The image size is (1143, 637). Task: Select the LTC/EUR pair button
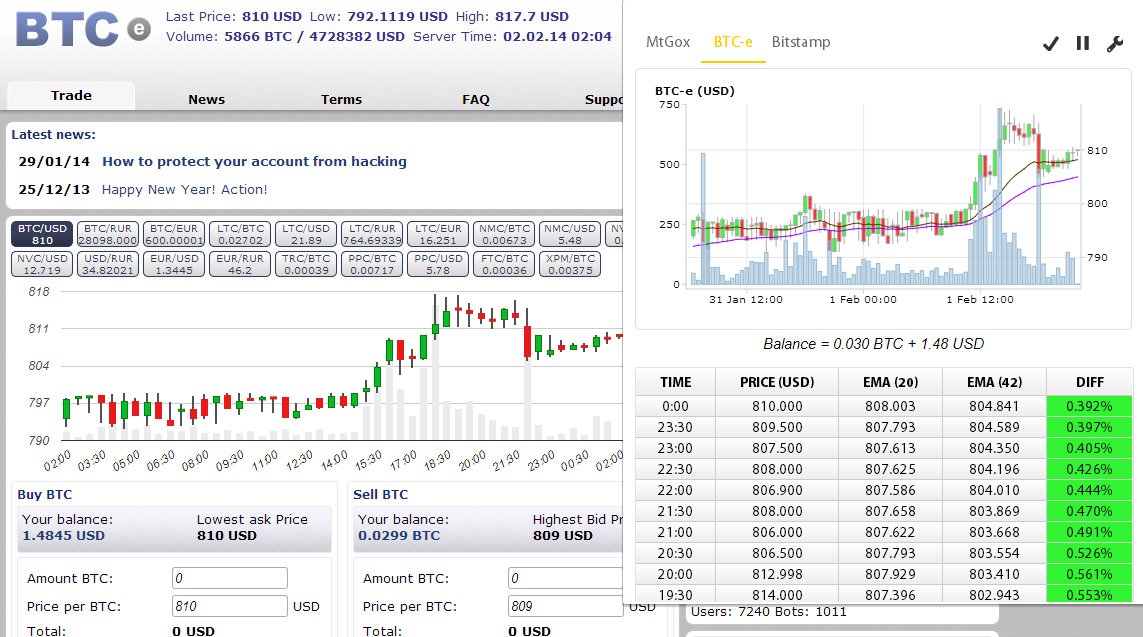(438, 234)
